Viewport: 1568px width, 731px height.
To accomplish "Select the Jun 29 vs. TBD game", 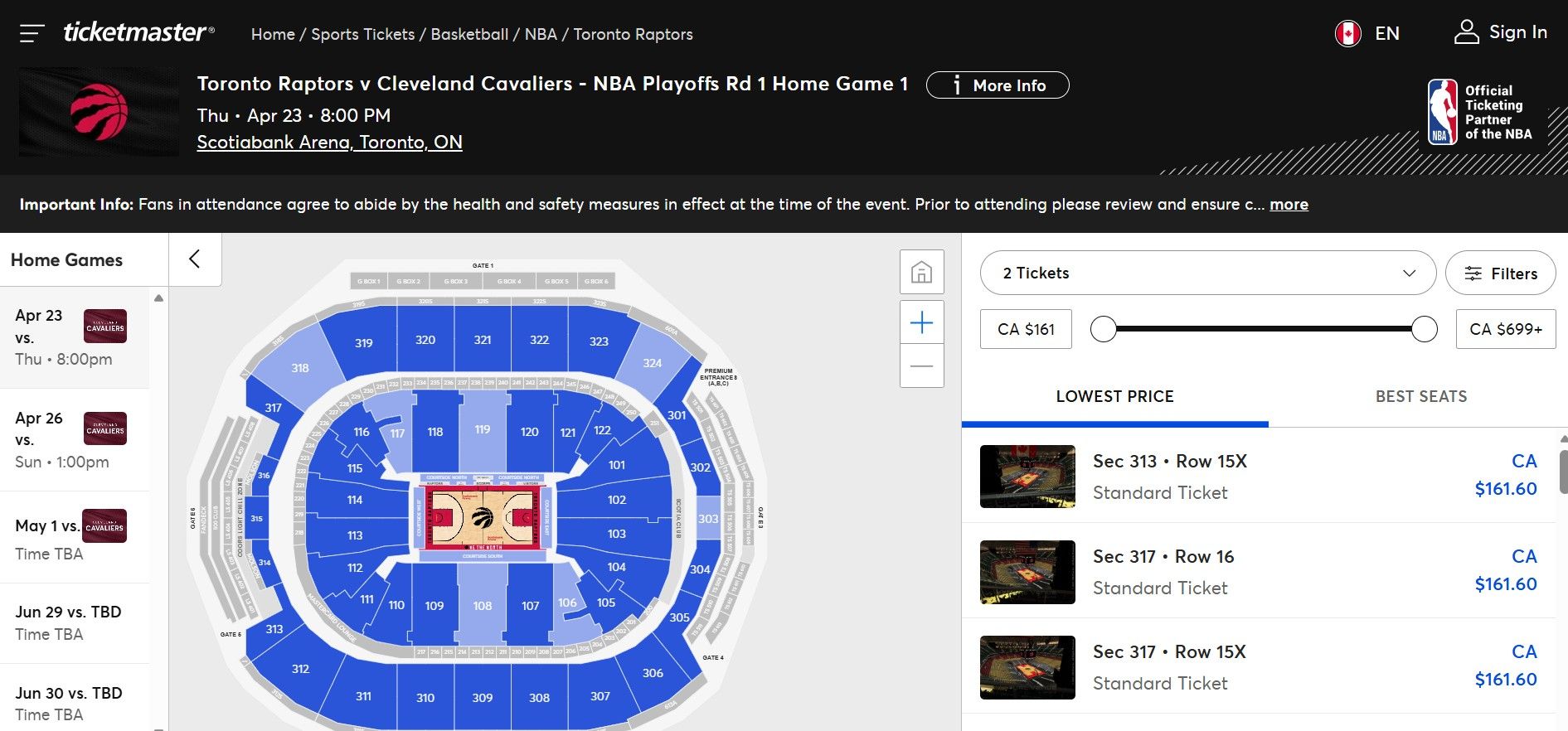I will pos(75,622).
